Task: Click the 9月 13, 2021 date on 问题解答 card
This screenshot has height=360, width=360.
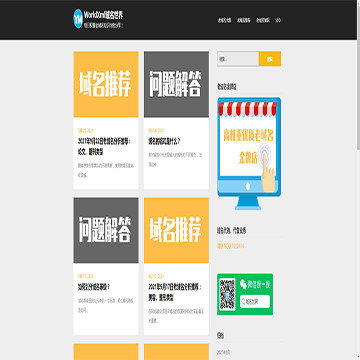Action: point(86,276)
